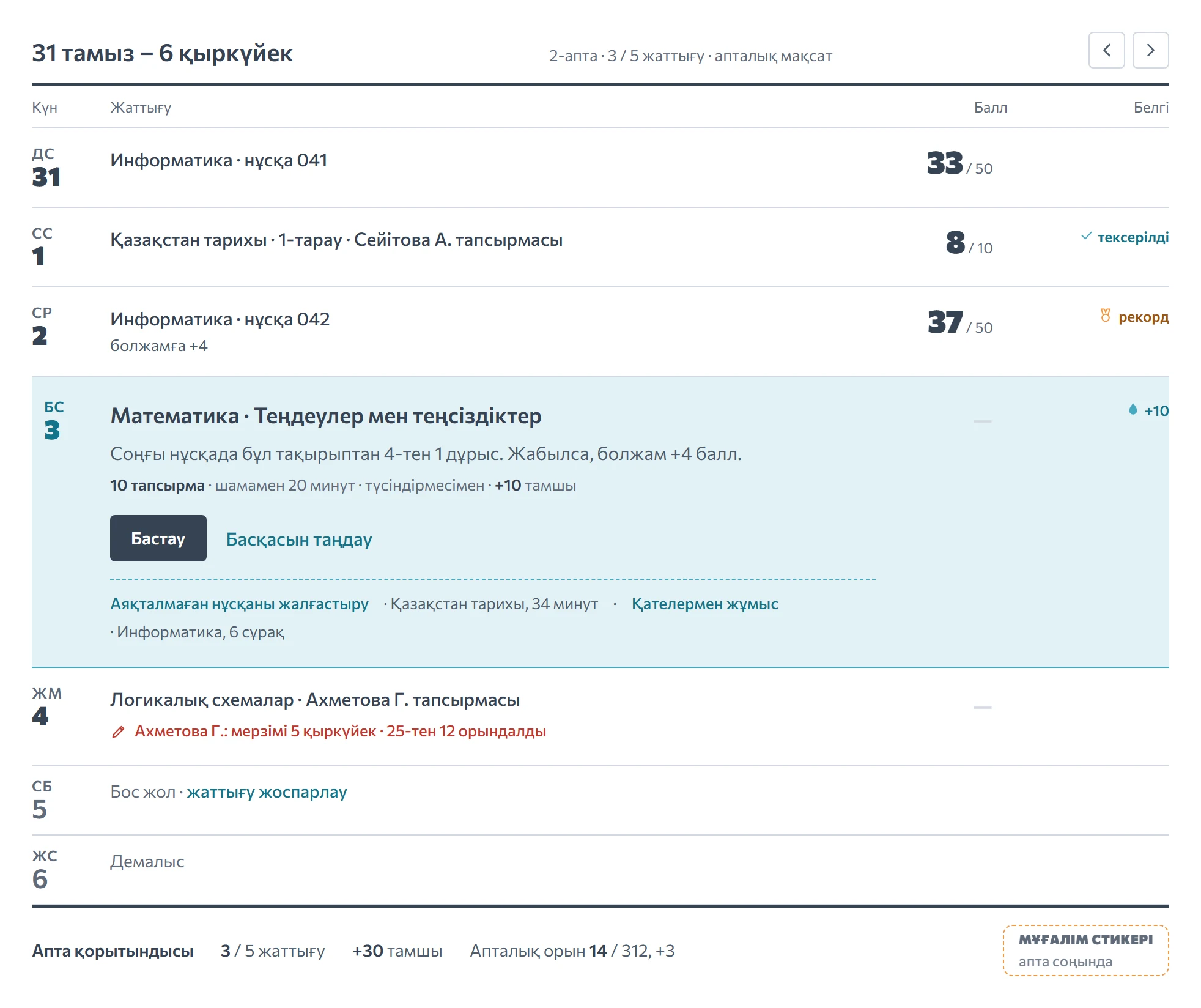Open Информатика · нұсқа 042 row

click(600, 332)
